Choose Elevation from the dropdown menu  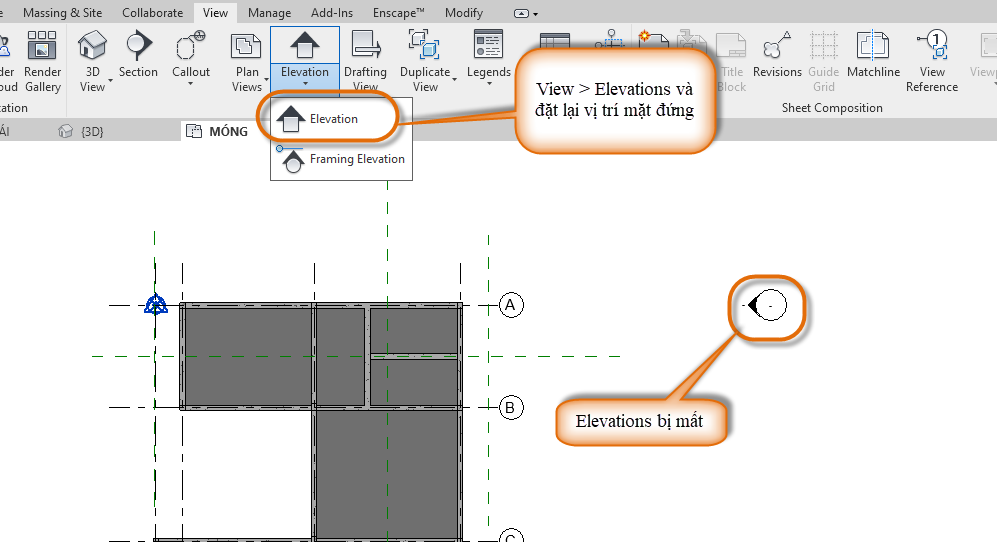coord(333,119)
